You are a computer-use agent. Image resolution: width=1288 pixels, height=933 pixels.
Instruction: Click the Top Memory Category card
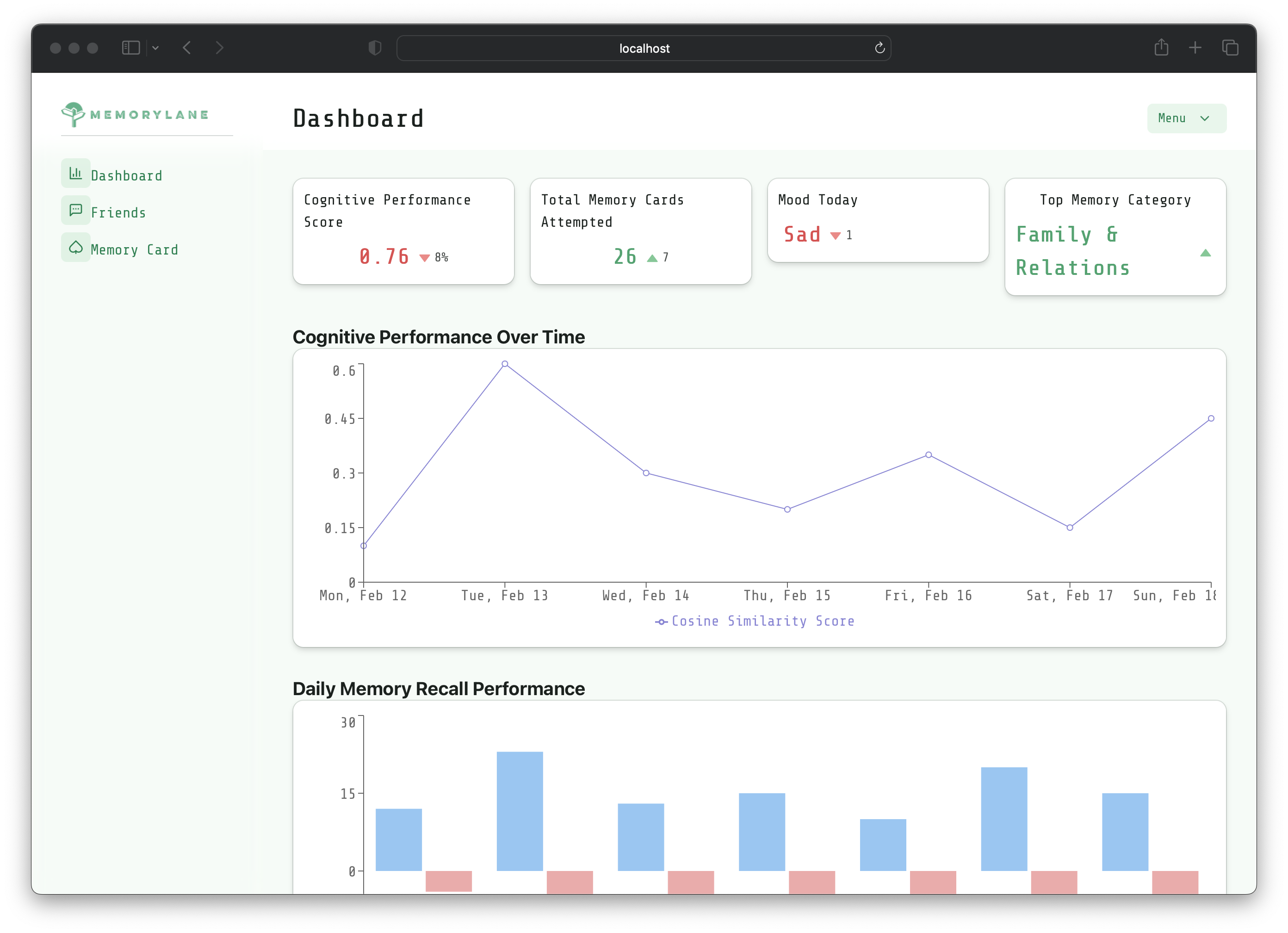tap(1115, 237)
